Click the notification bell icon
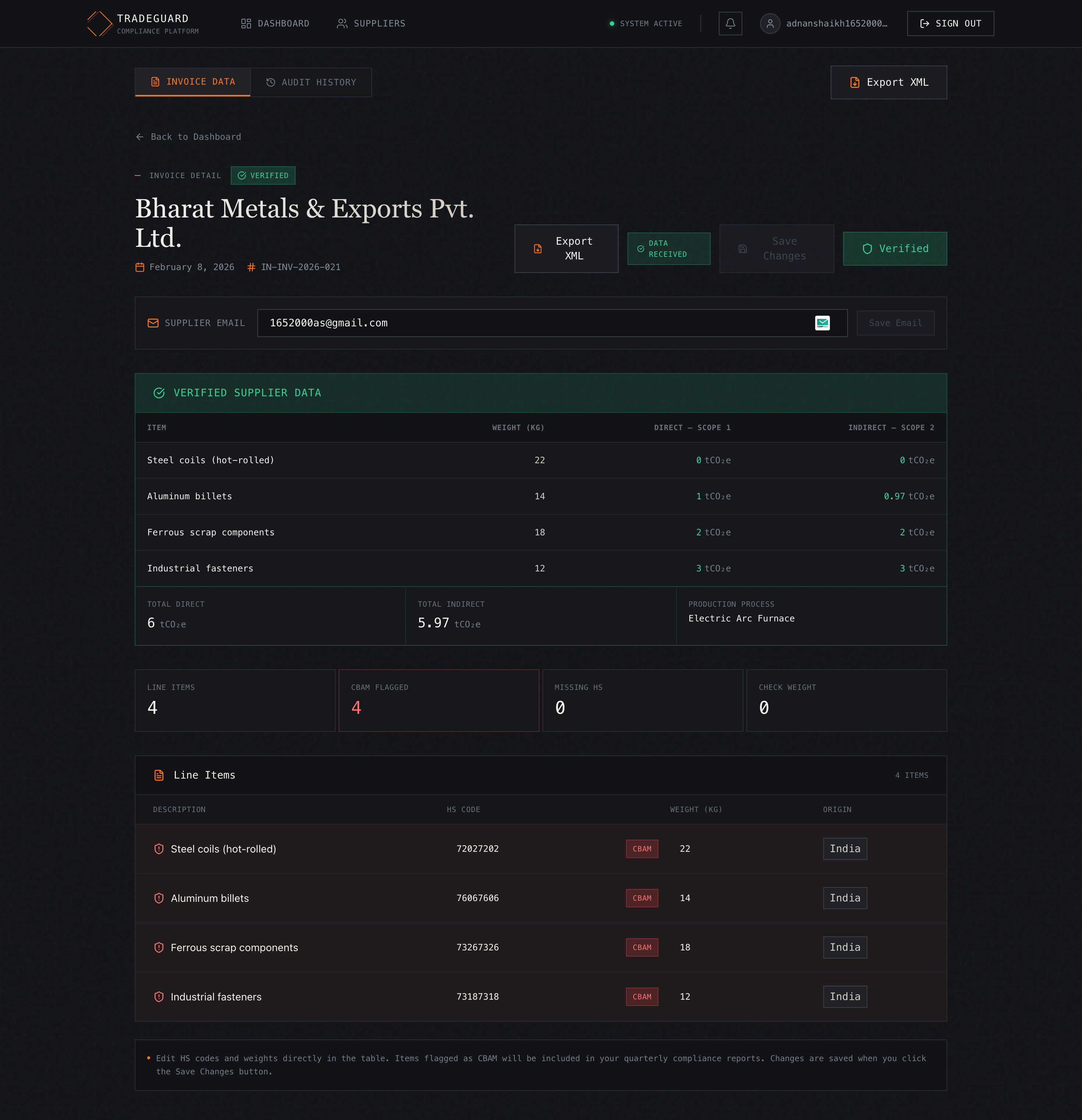Viewport: 1082px width, 1120px height. (x=730, y=24)
